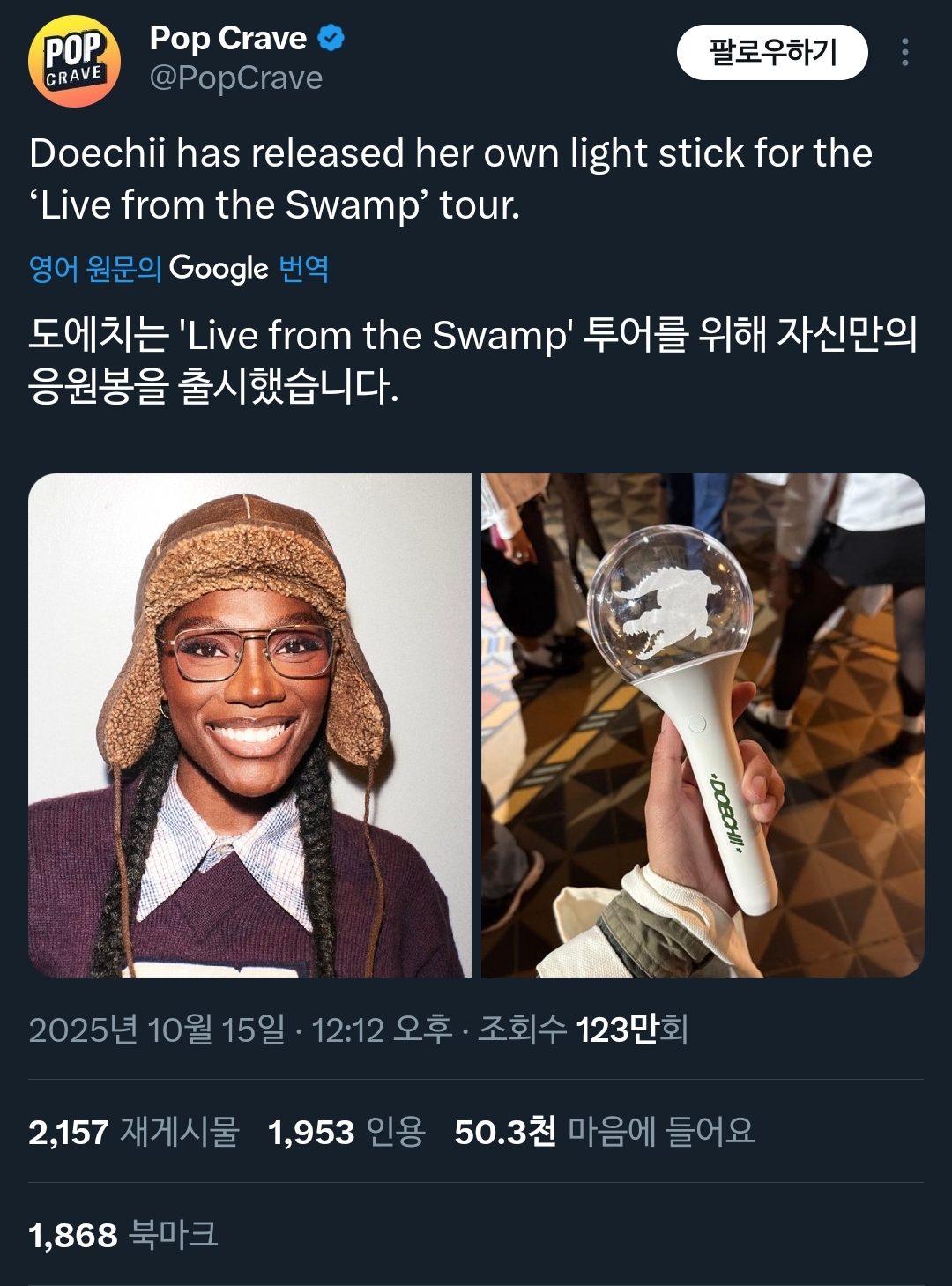This screenshot has width=952, height=1286.
Task: Click the 영어 원문의 Google 번역 link
Action: click(179, 268)
